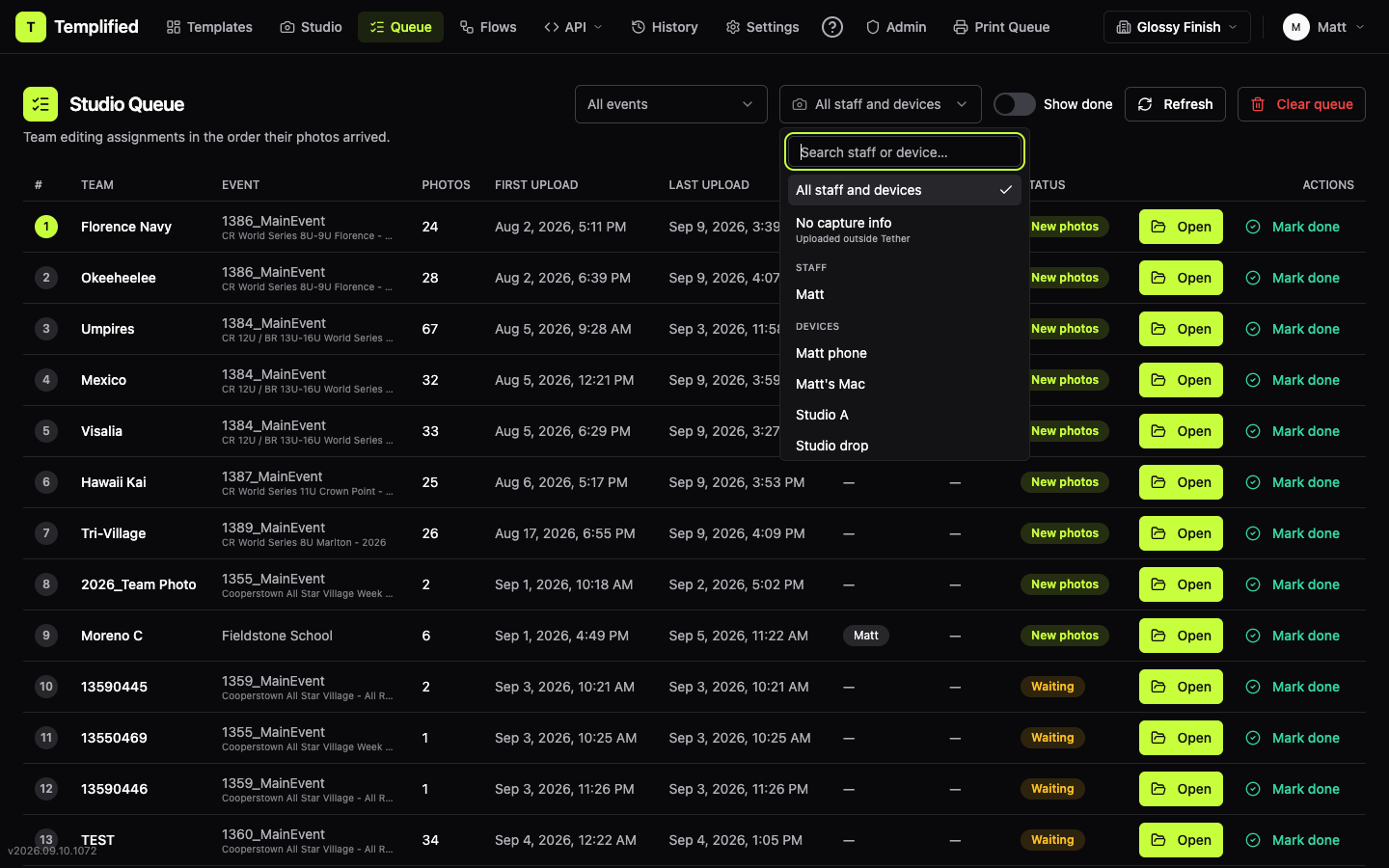
Task: Open the Glossy Finish workspace dropdown
Action: pyautogui.click(x=1177, y=27)
